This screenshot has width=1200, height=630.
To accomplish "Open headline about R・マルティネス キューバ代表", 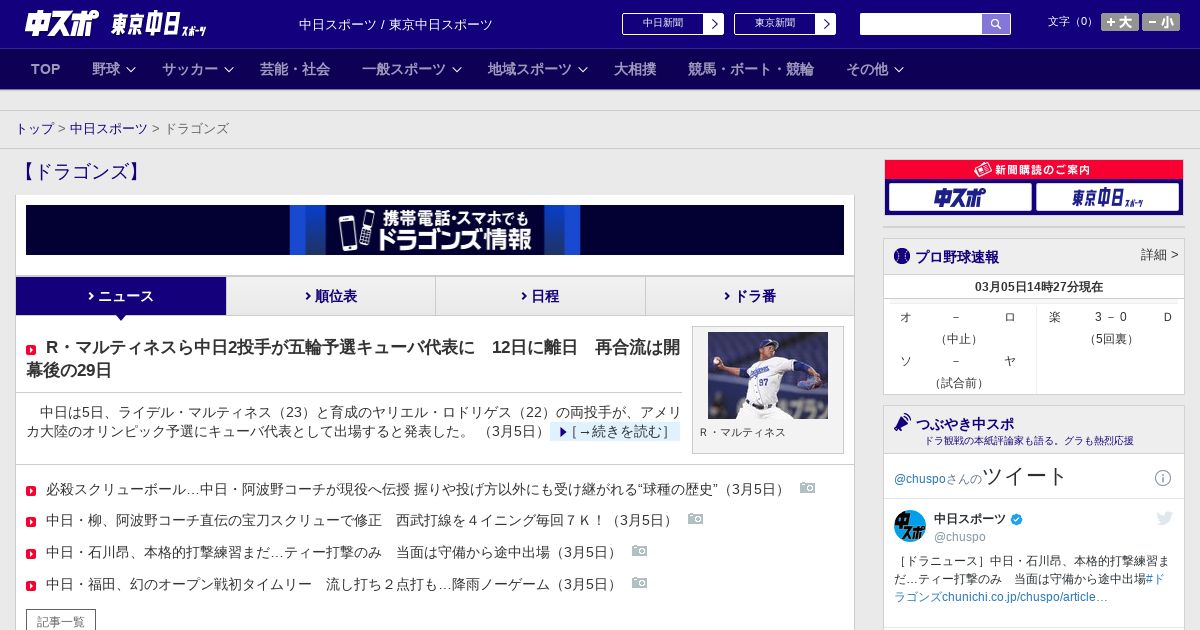I will [x=353, y=358].
